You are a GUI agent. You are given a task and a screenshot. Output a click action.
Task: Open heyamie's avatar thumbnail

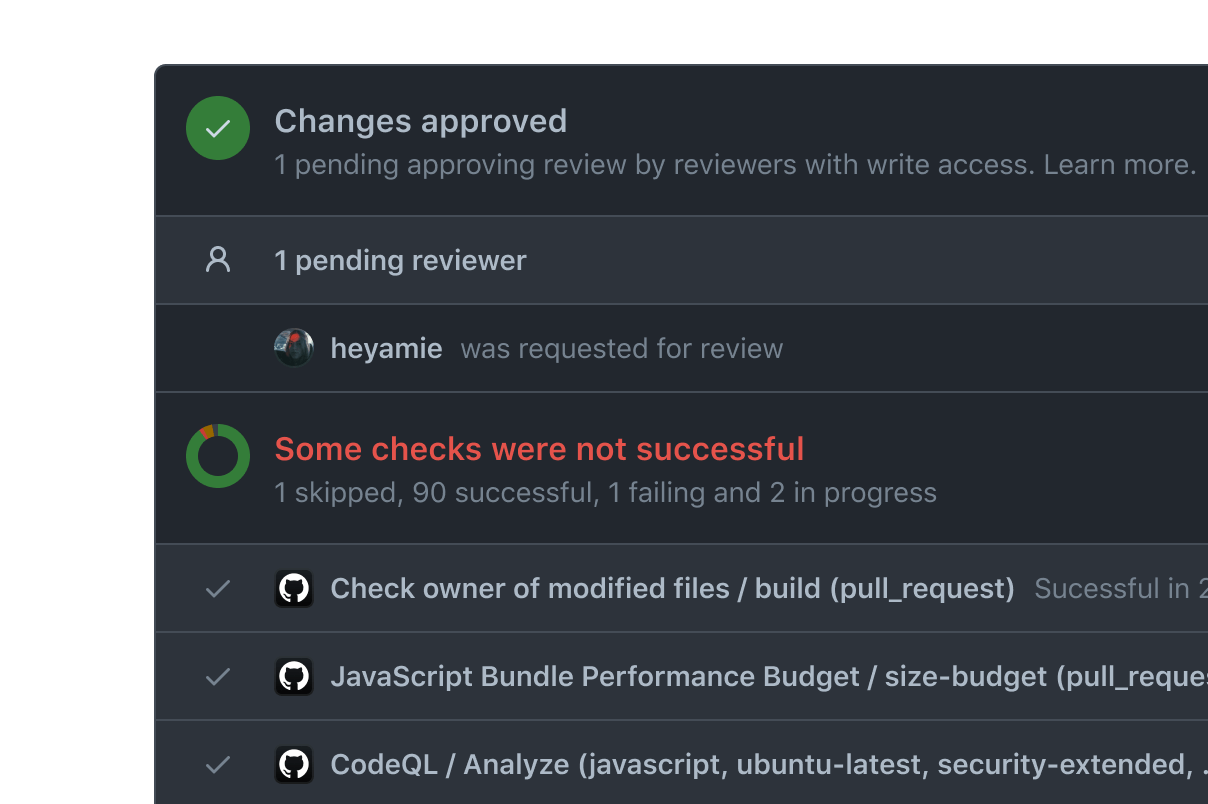(294, 348)
